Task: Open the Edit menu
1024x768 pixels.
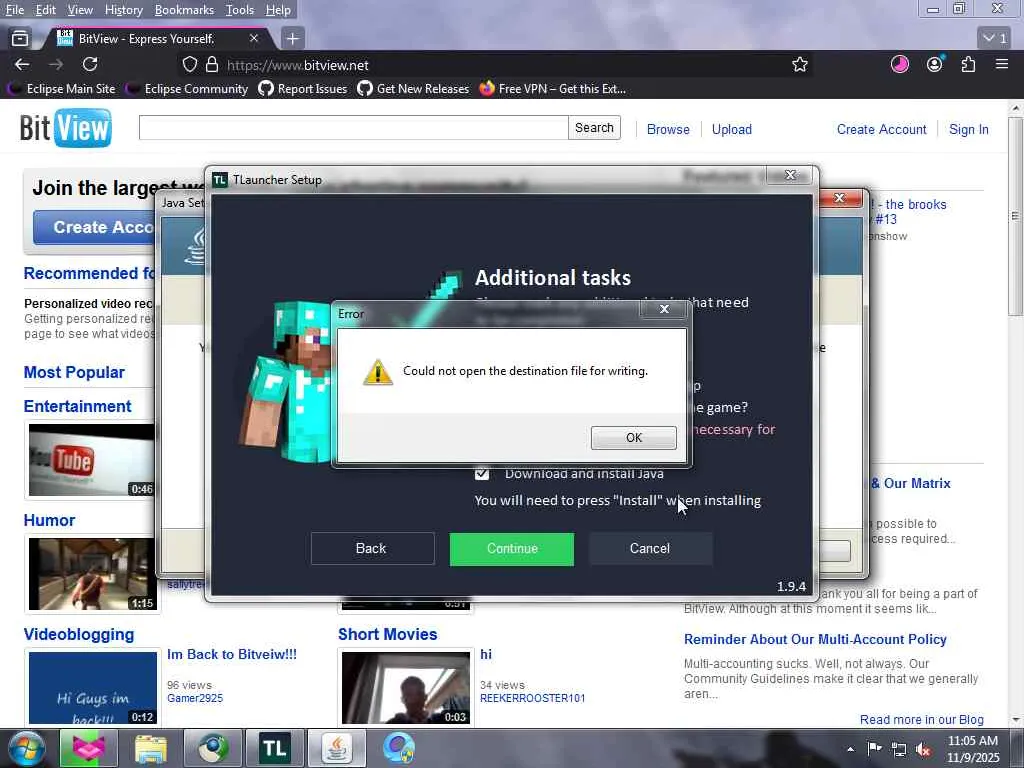Action: (45, 10)
